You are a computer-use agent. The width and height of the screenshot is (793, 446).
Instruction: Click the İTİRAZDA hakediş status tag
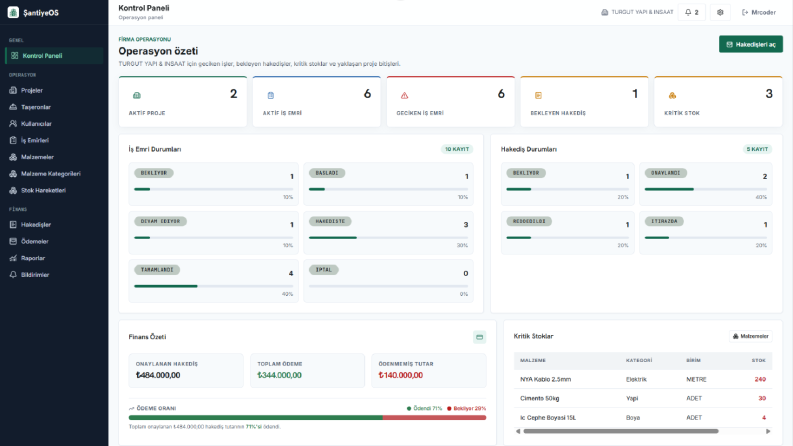pyautogui.click(x=664, y=221)
